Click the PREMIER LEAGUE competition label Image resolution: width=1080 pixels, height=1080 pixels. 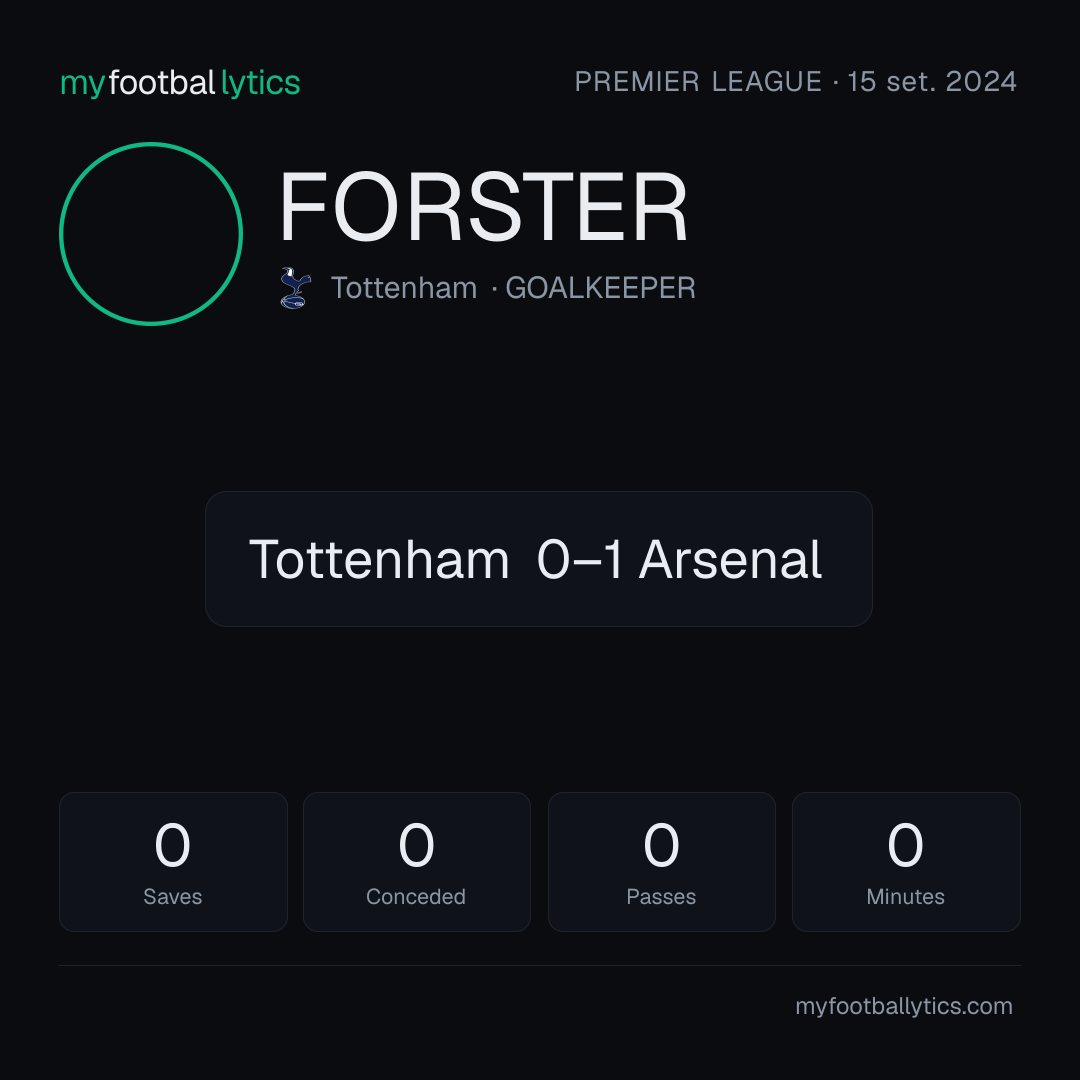[x=698, y=82]
